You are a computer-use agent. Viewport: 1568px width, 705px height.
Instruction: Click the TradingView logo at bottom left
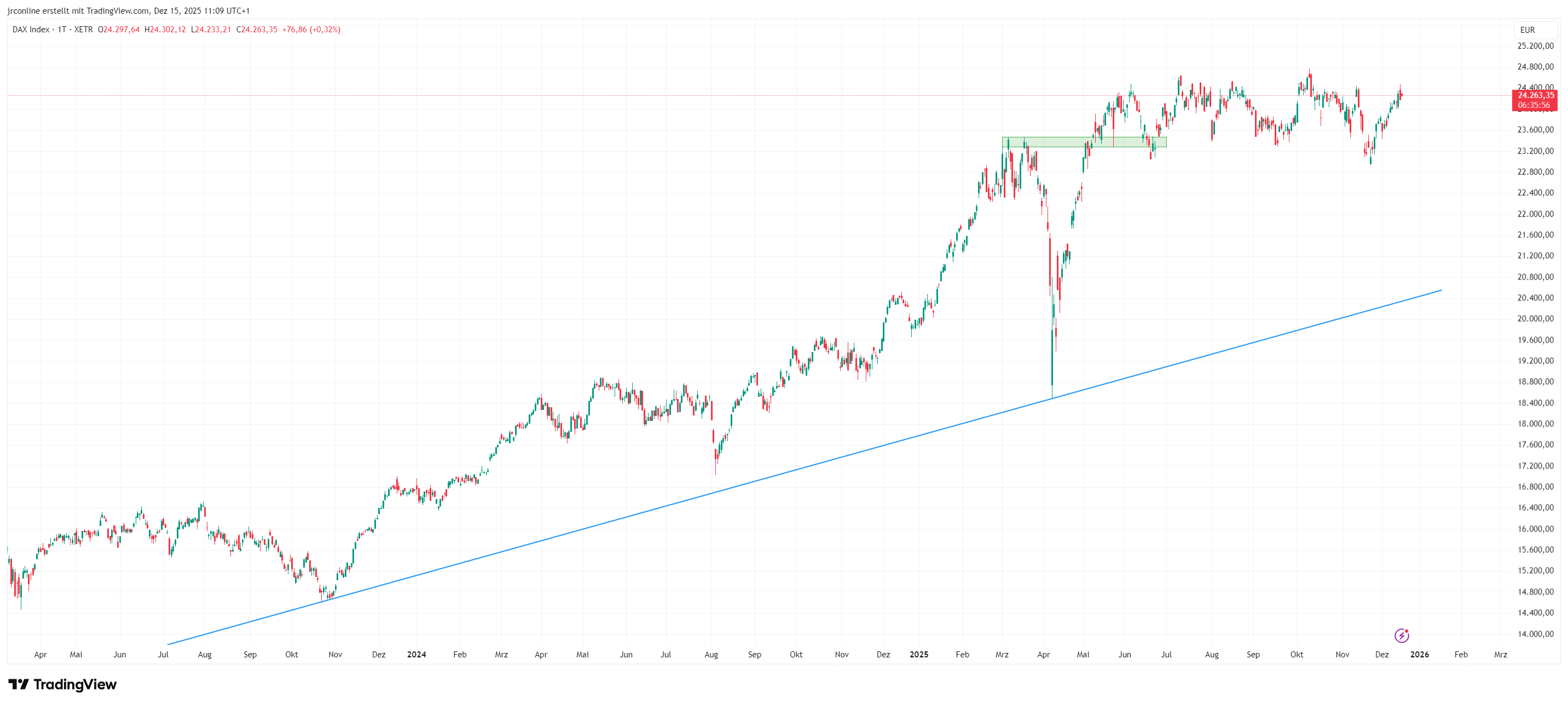(x=62, y=684)
